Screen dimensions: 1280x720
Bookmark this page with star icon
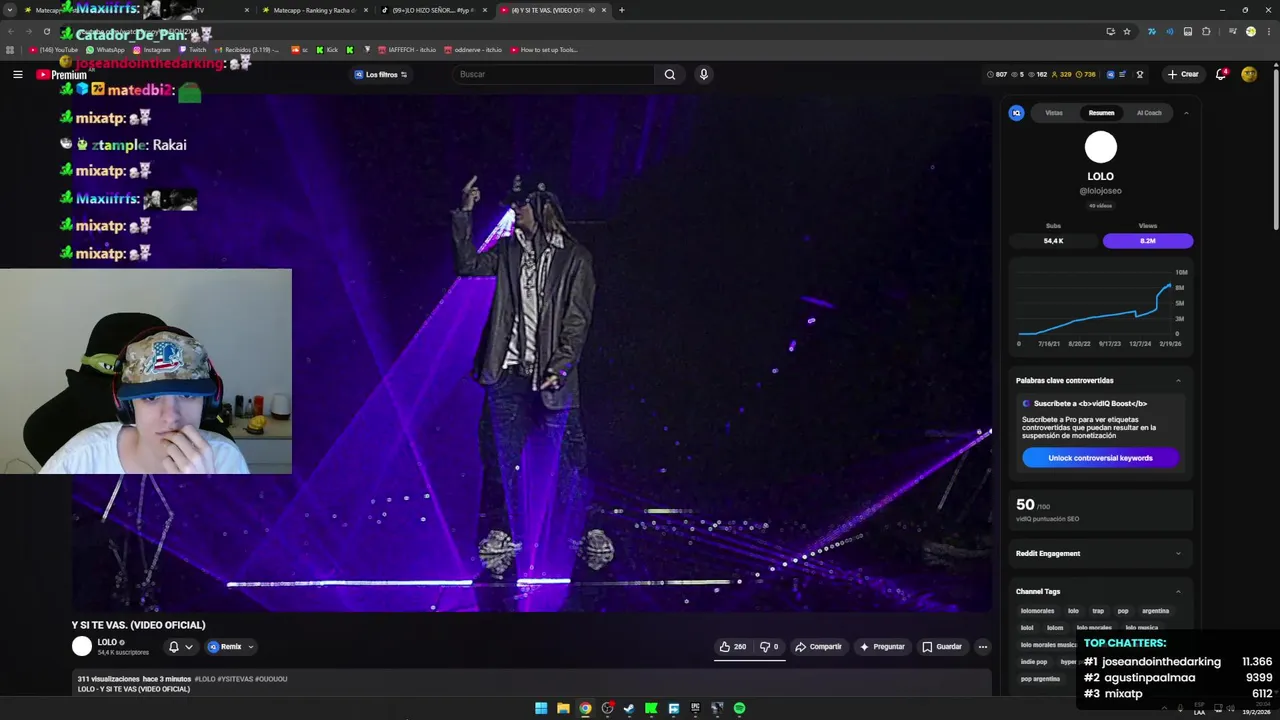click(x=1127, y=31)
